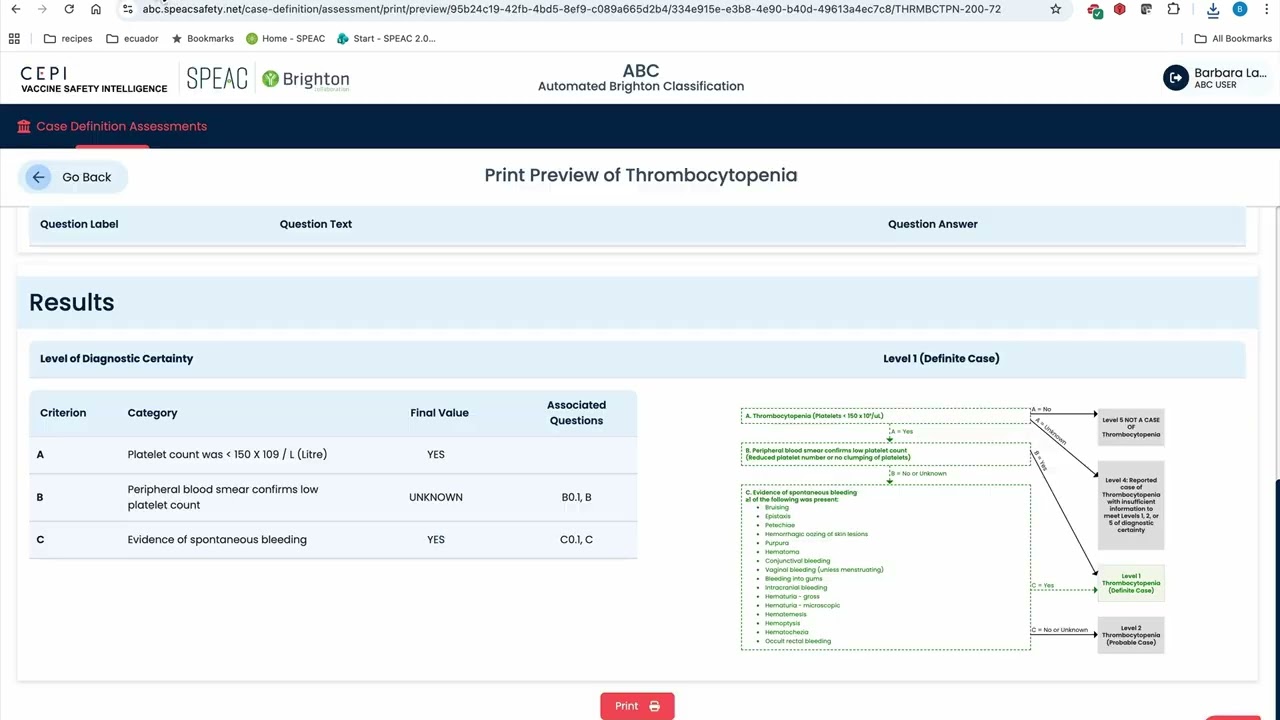Image resolution: width=1280 pixels, height=720 pixels.
Task: Click the Final Value column header
Action: (x=439, y=412)
